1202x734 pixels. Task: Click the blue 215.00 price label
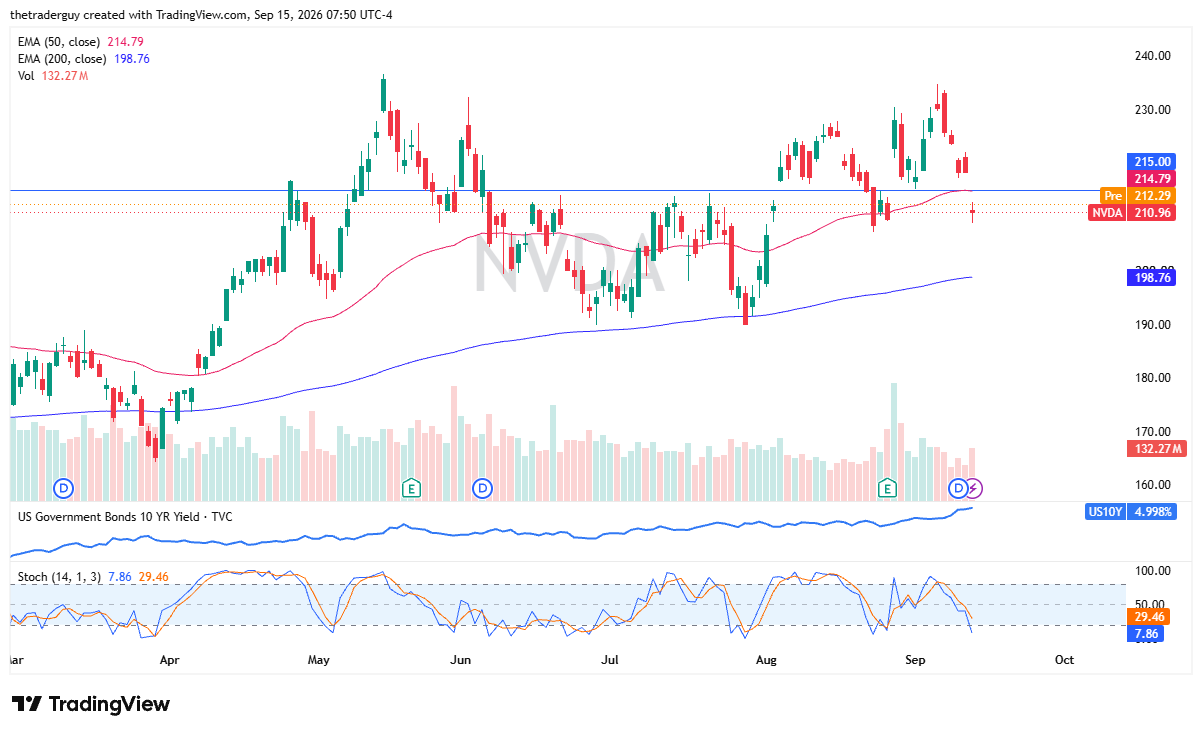click(1150, 161)
